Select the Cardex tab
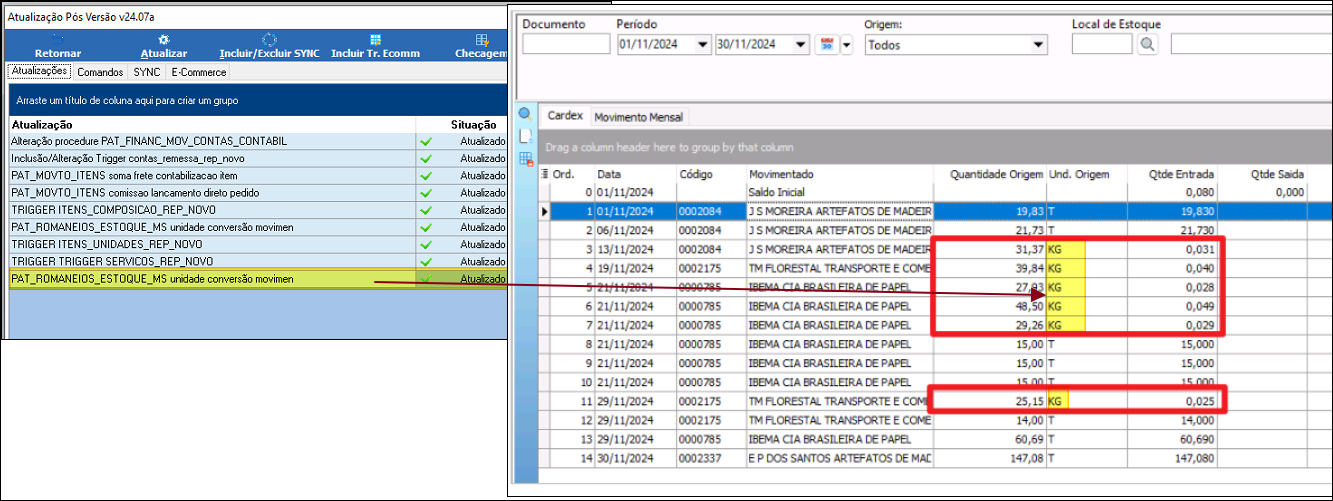 click(x=565, y=116)
